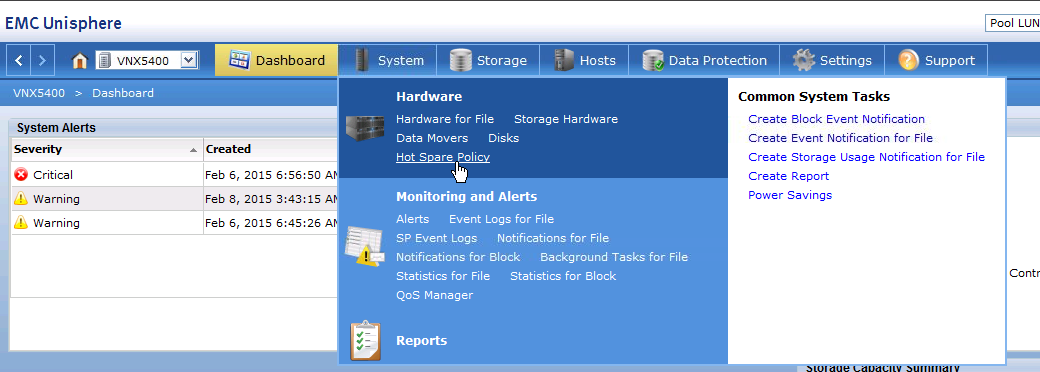Open Hot Spare Policy
1040x372 pixels.
coord(443,157)
